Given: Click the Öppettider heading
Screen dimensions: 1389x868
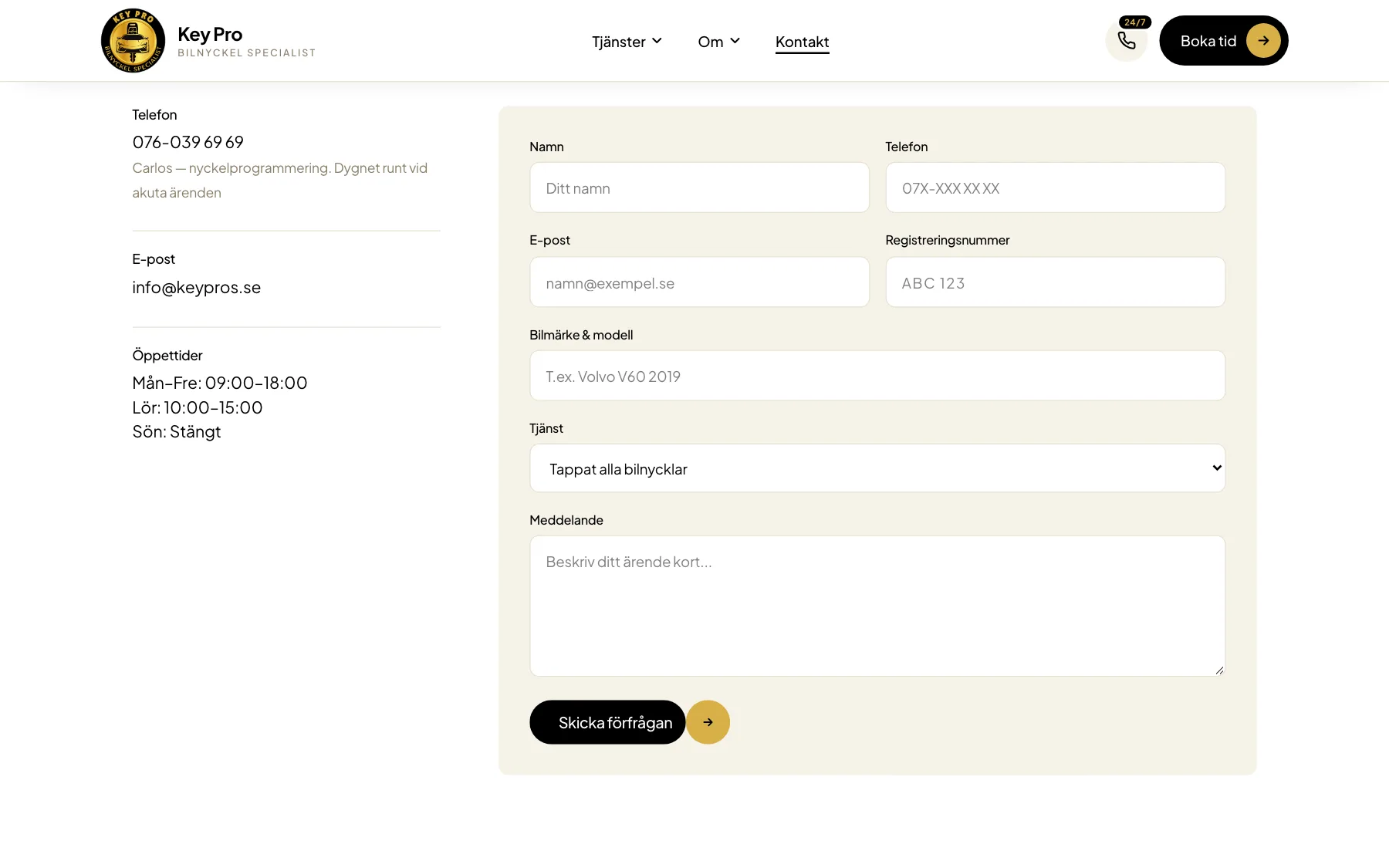Looking at the screenshot, I should [x=167, y=355].
